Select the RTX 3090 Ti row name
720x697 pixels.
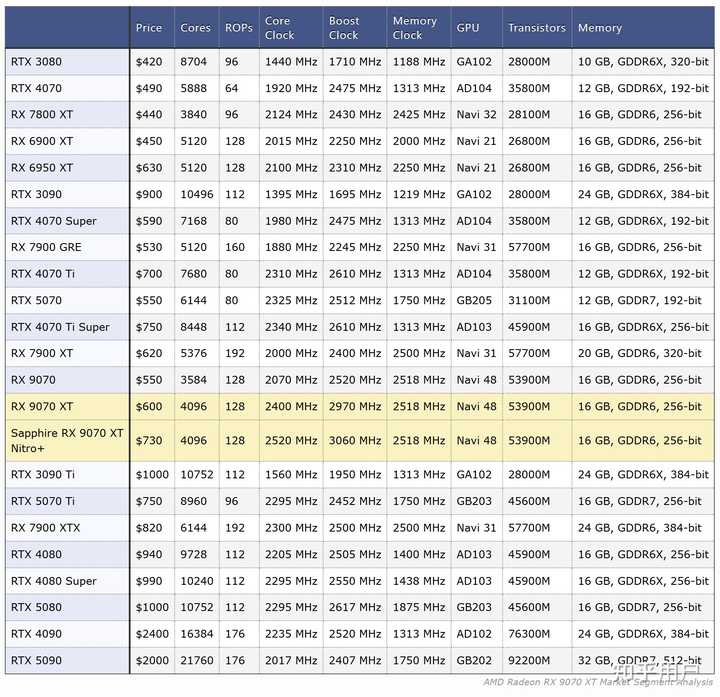tap(43, 474)
